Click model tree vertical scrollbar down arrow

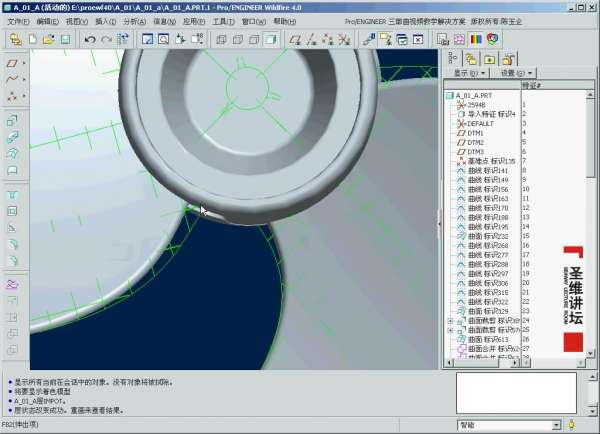pyautogui.click(x=590, y=353)
